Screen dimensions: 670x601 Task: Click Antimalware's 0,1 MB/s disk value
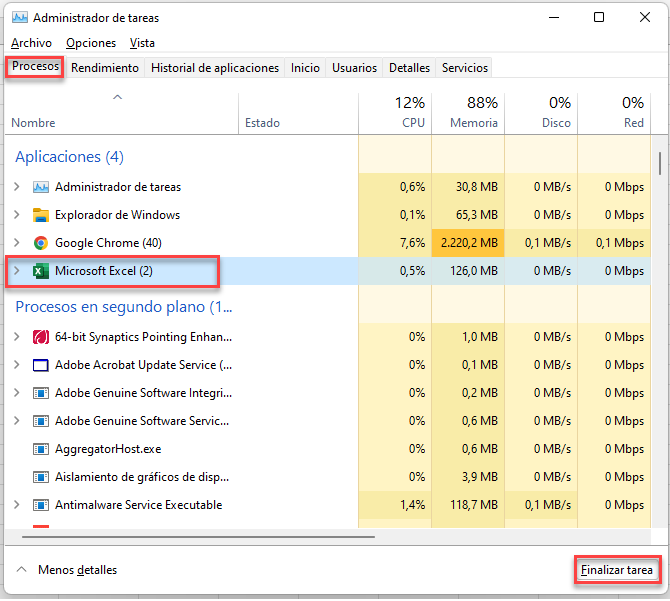click(x=548, y=505)
